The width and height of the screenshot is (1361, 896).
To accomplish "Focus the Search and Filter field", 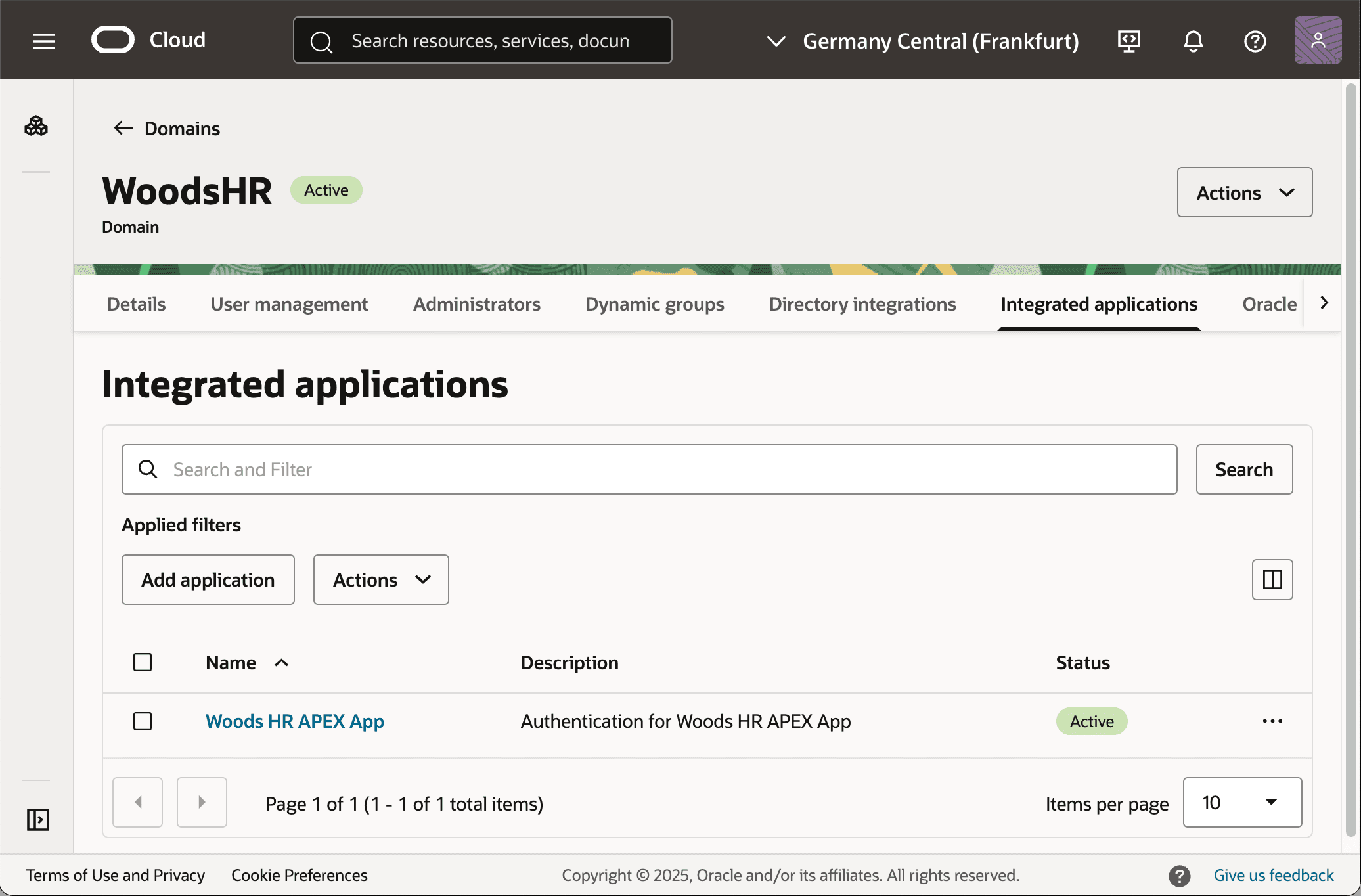I will [649, 469].
